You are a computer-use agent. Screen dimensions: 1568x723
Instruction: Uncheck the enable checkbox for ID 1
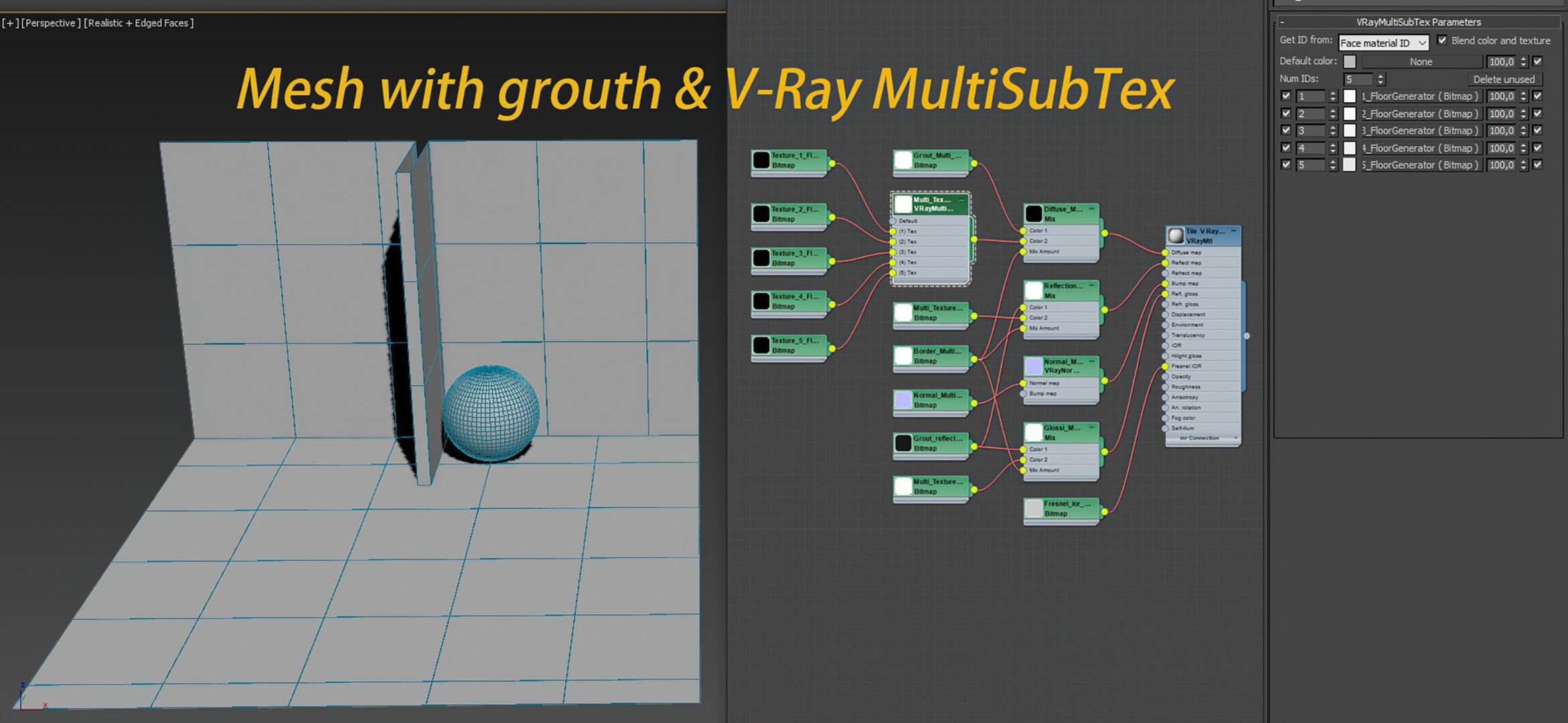pos(1285,96)
